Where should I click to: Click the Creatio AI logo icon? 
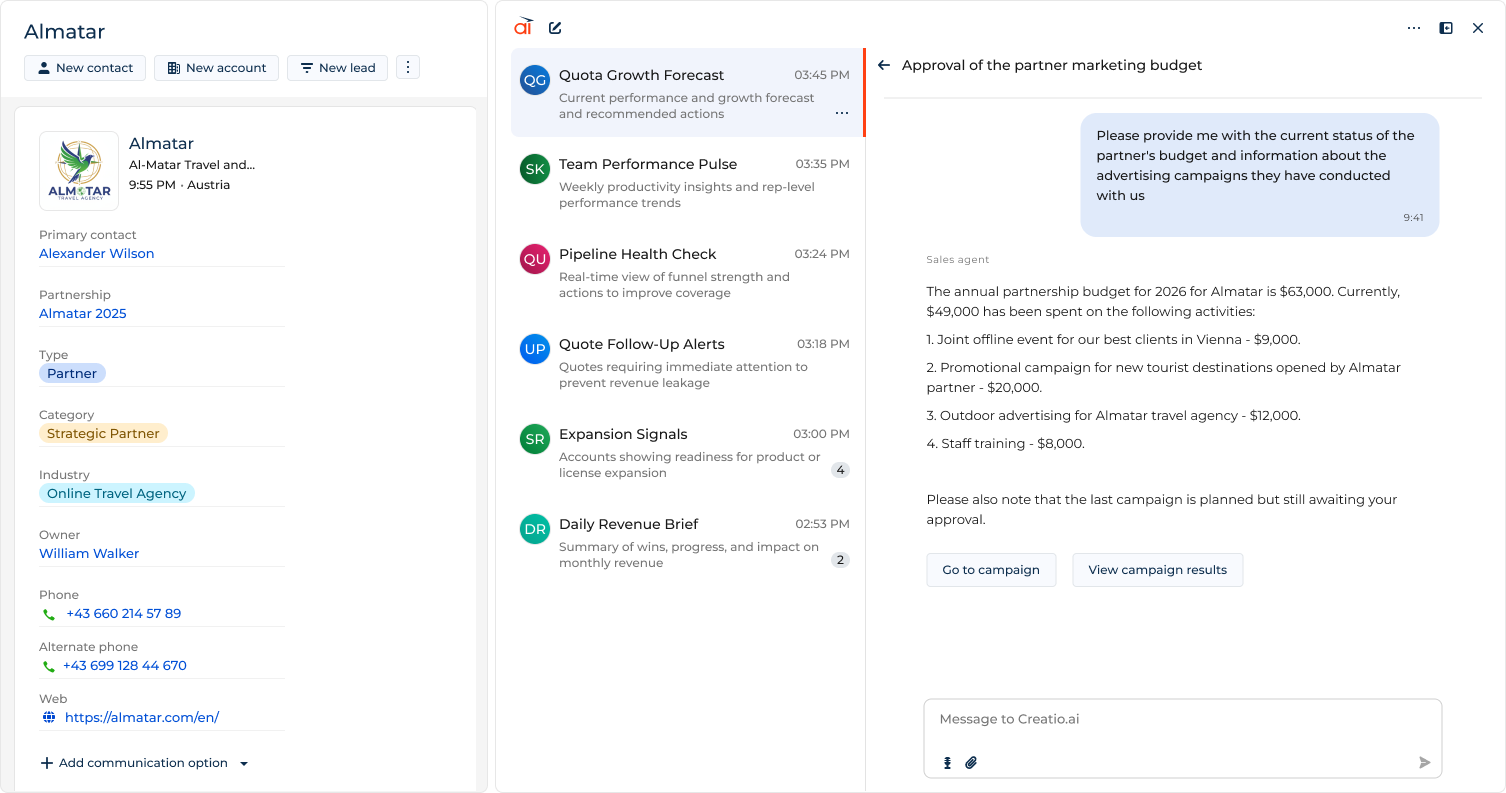click(x=523, y=27)
